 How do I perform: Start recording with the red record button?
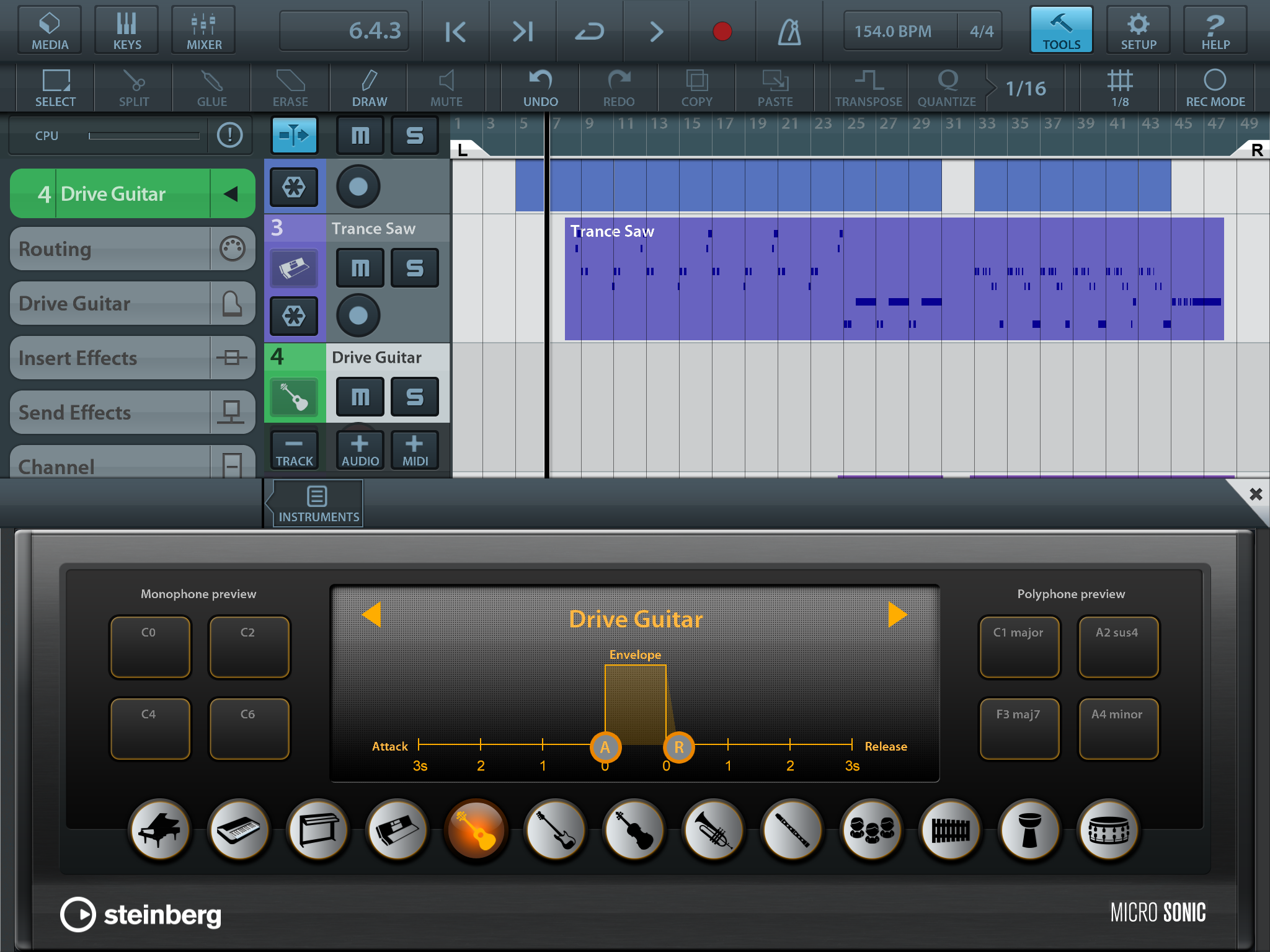click(722, 31)
